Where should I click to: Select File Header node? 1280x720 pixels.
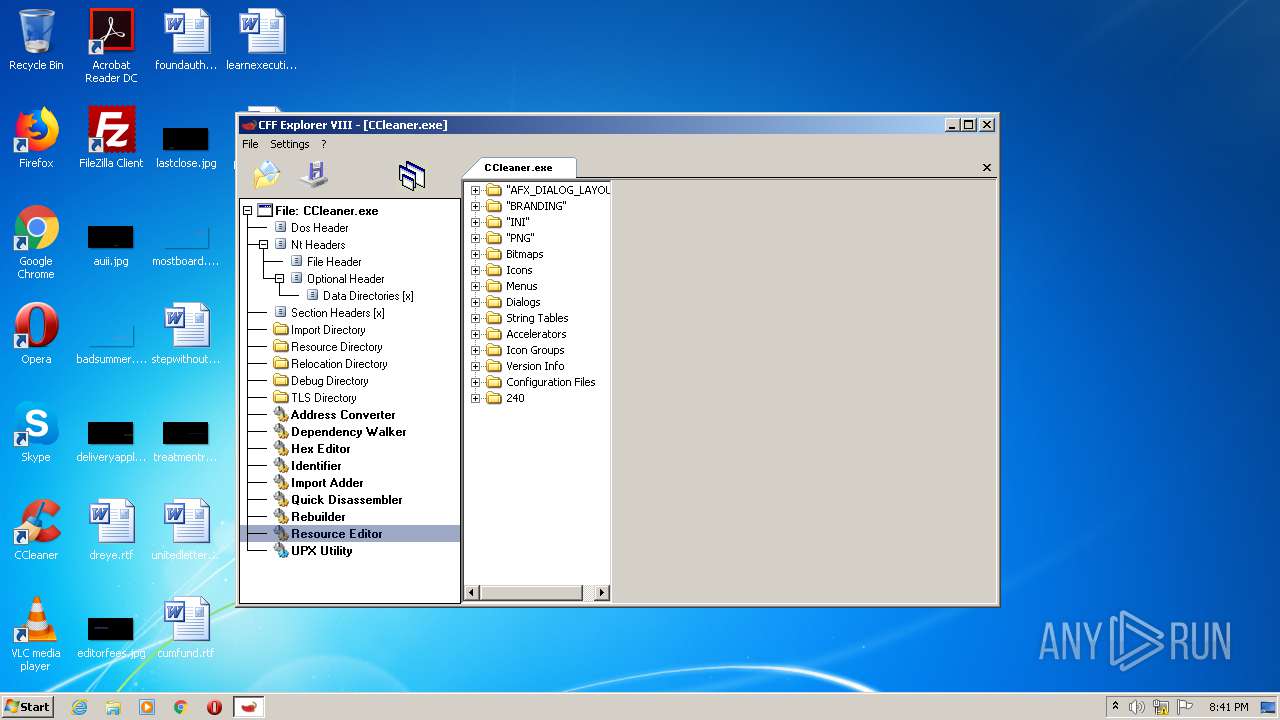pos(334,262)
